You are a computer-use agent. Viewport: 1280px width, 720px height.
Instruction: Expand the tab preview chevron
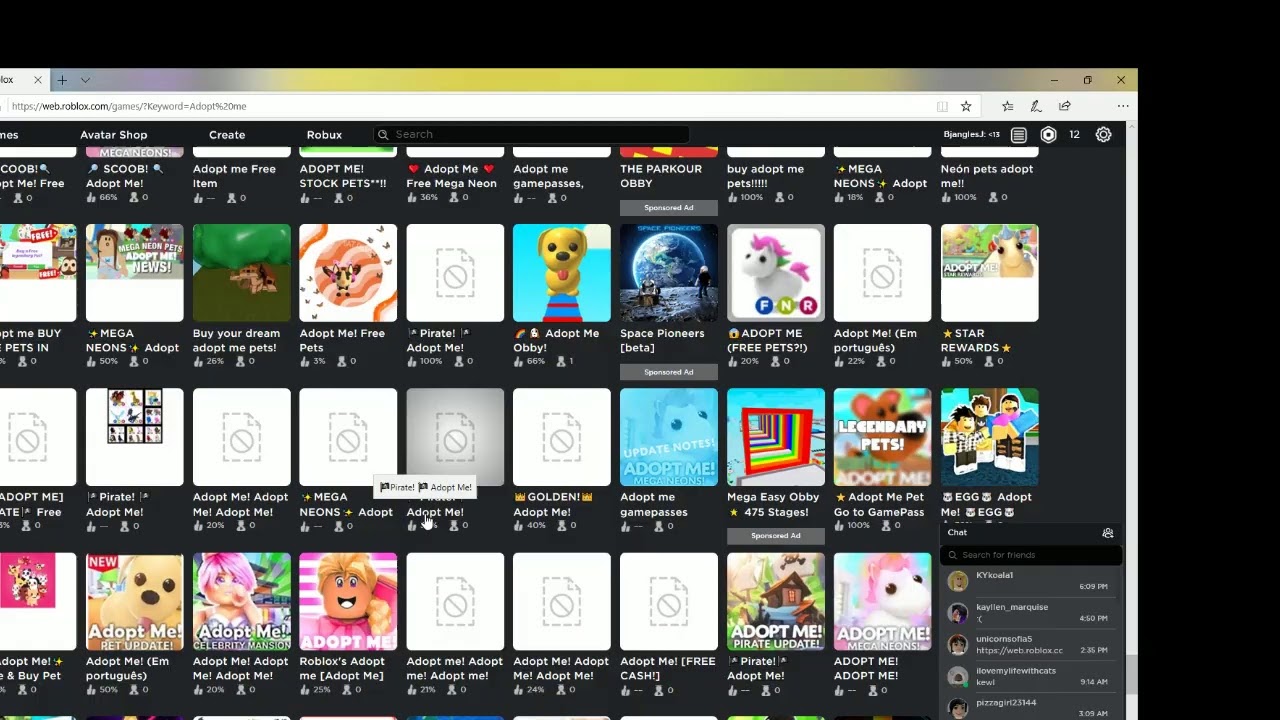tap(85, 80)
